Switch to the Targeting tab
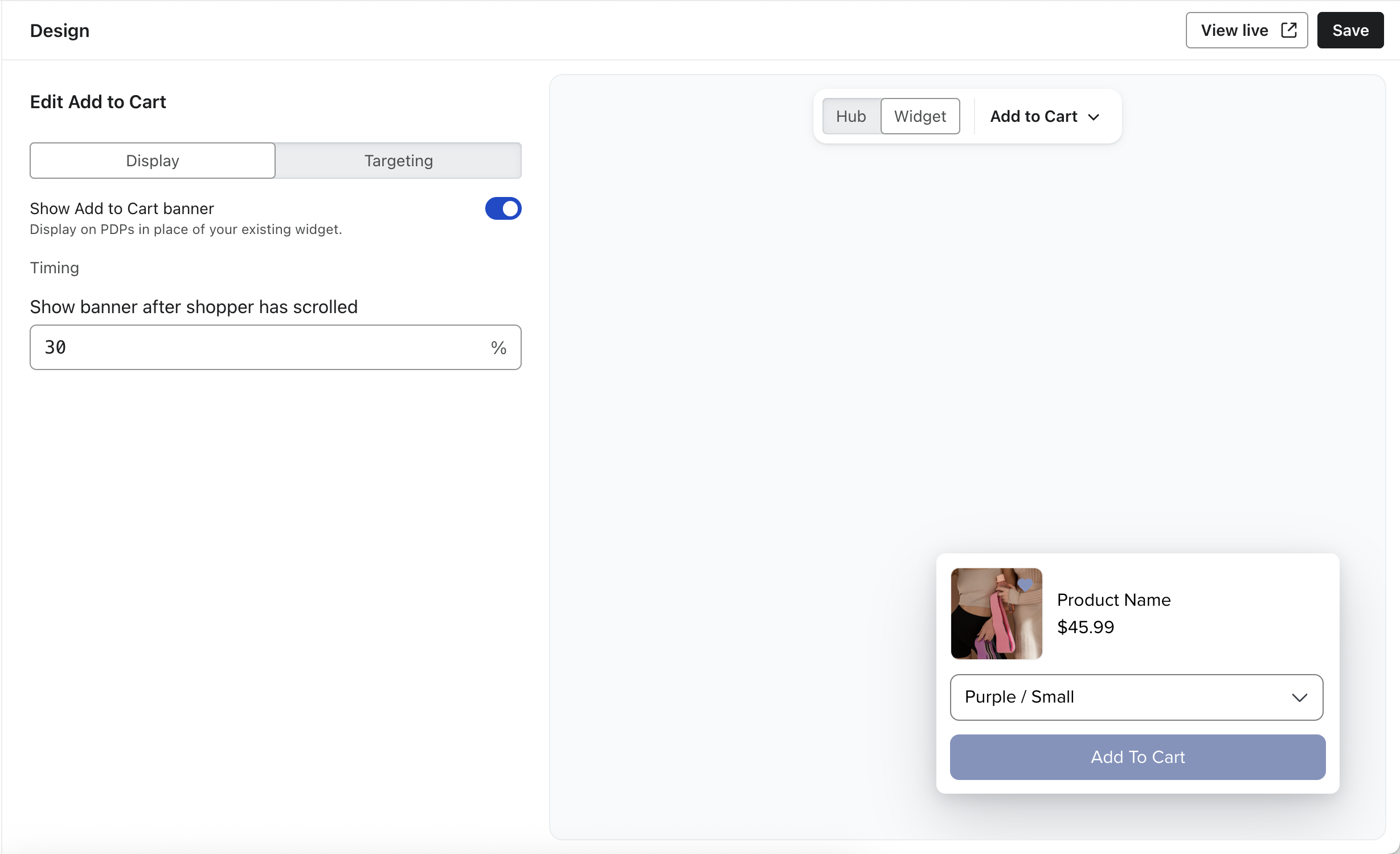This screenshot has width=1400, height=854. point(399,161)
